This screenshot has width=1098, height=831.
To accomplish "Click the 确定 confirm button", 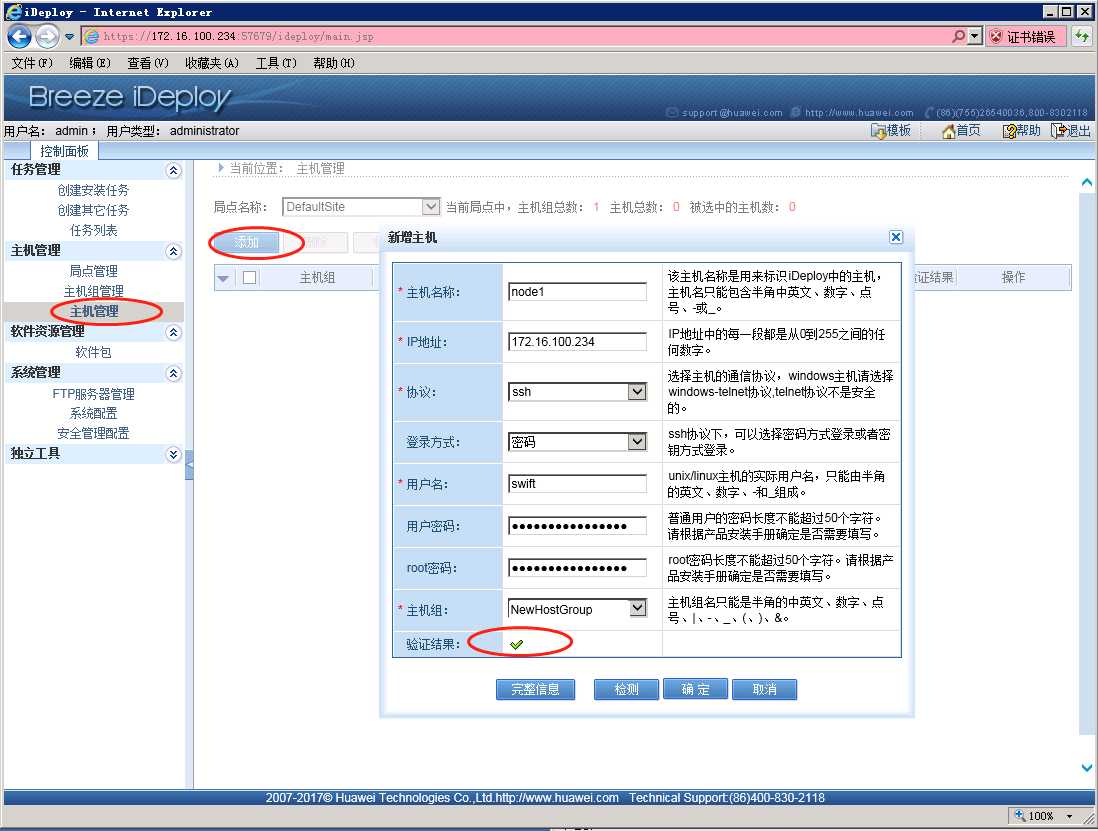I will point(695,689).
